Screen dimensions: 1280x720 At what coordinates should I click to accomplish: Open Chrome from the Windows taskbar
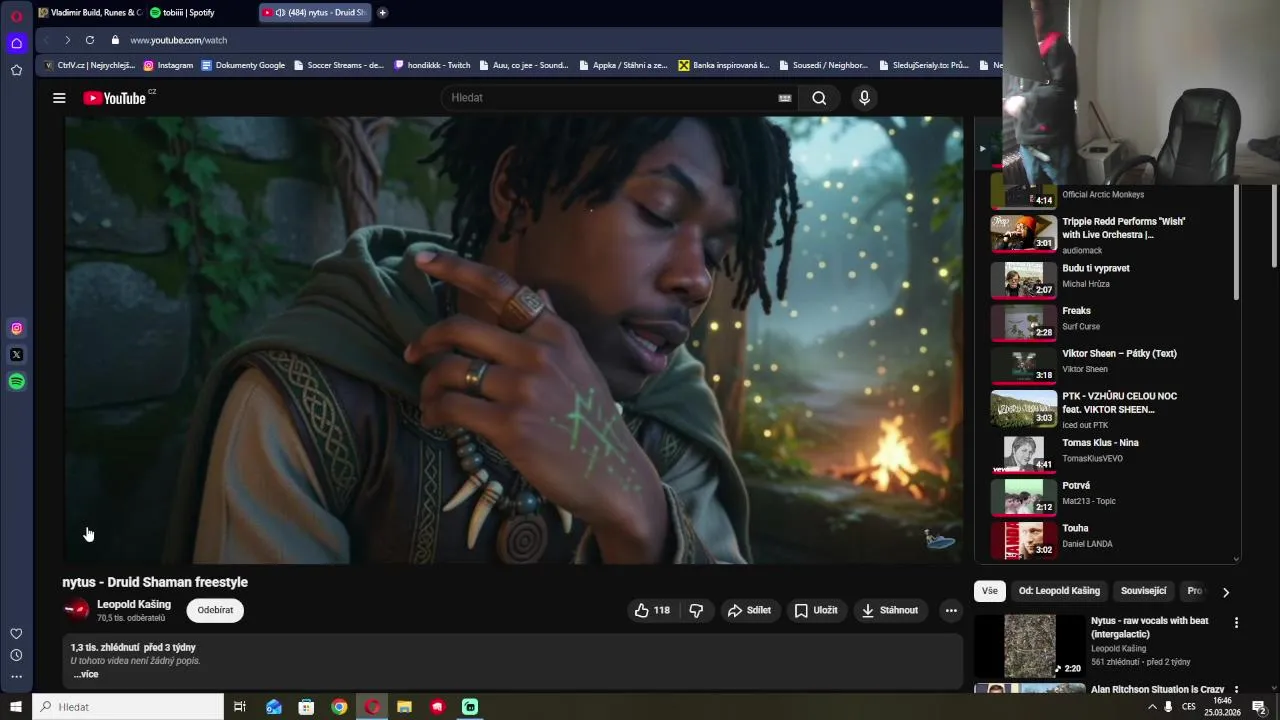click(x=339, y=707)
